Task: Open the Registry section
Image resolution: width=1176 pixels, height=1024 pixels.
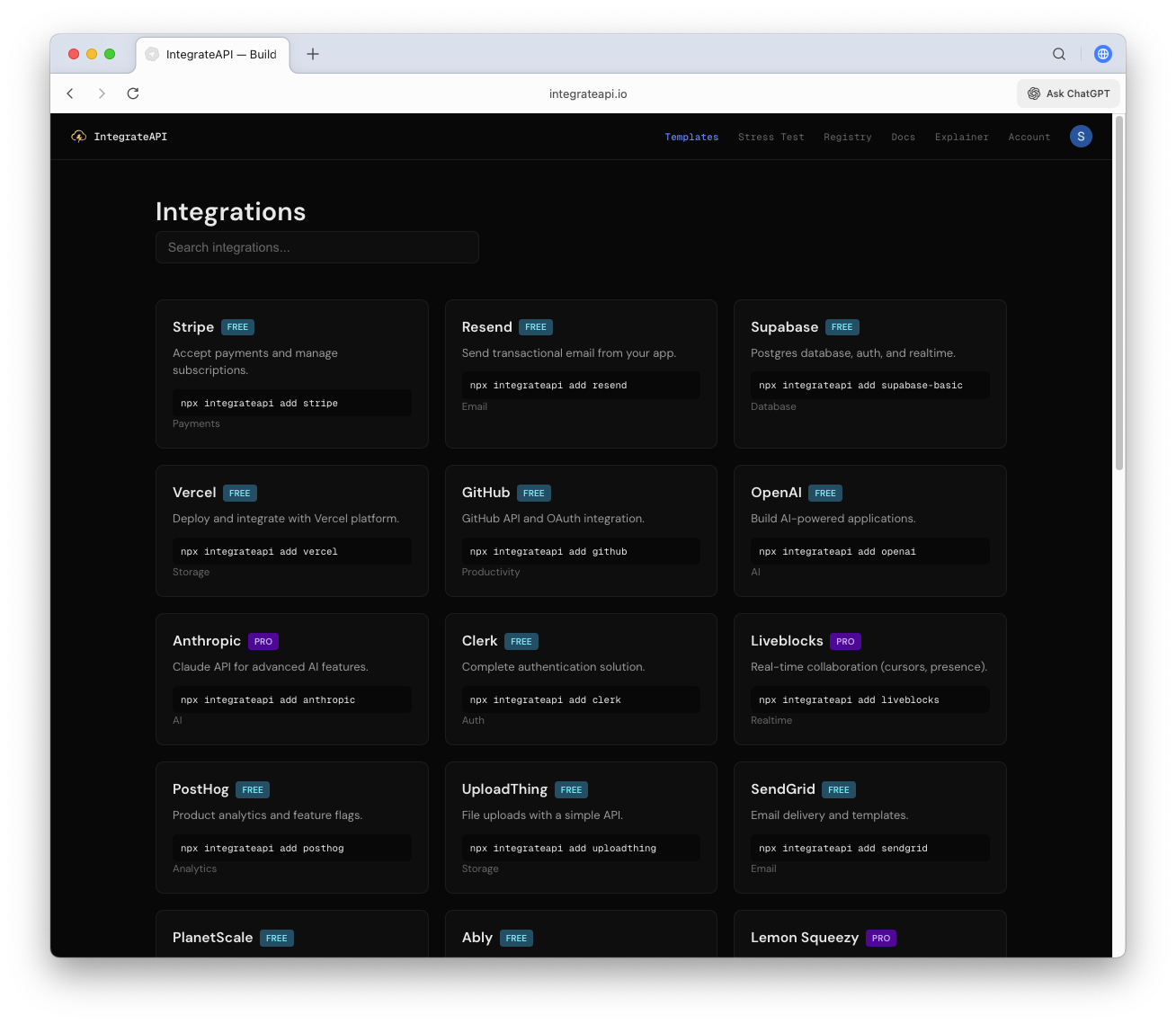Action: click(847, 137)
